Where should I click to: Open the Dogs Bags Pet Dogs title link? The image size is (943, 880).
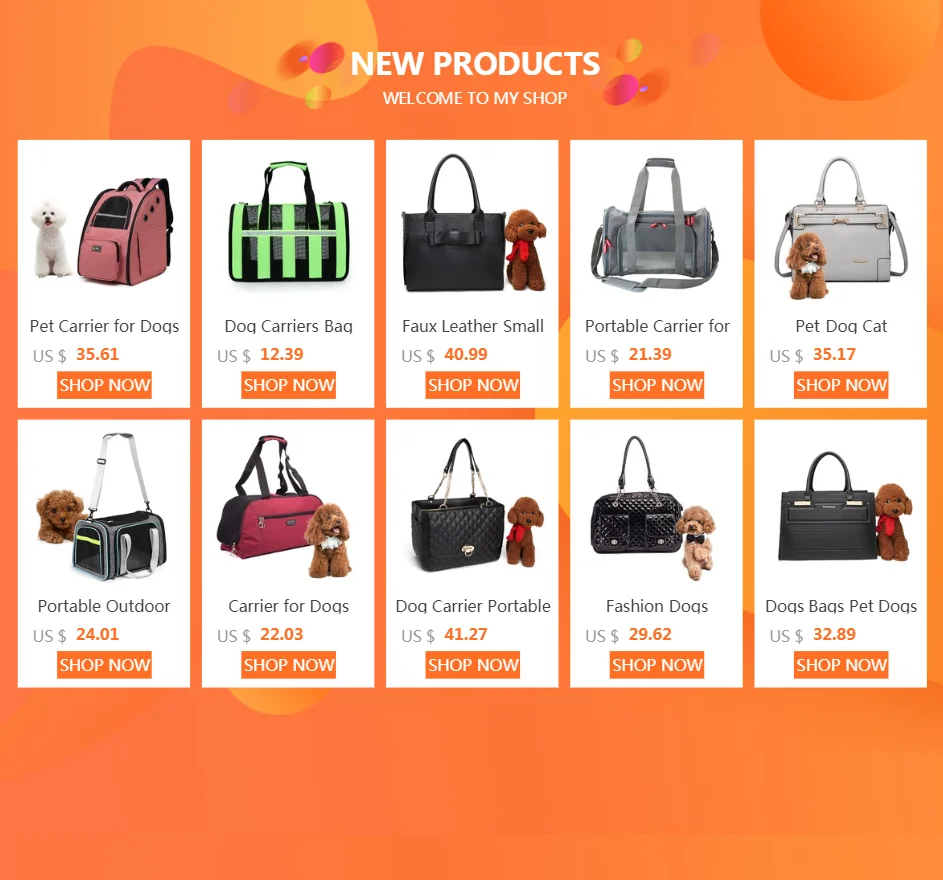click(x=841, y=606)
